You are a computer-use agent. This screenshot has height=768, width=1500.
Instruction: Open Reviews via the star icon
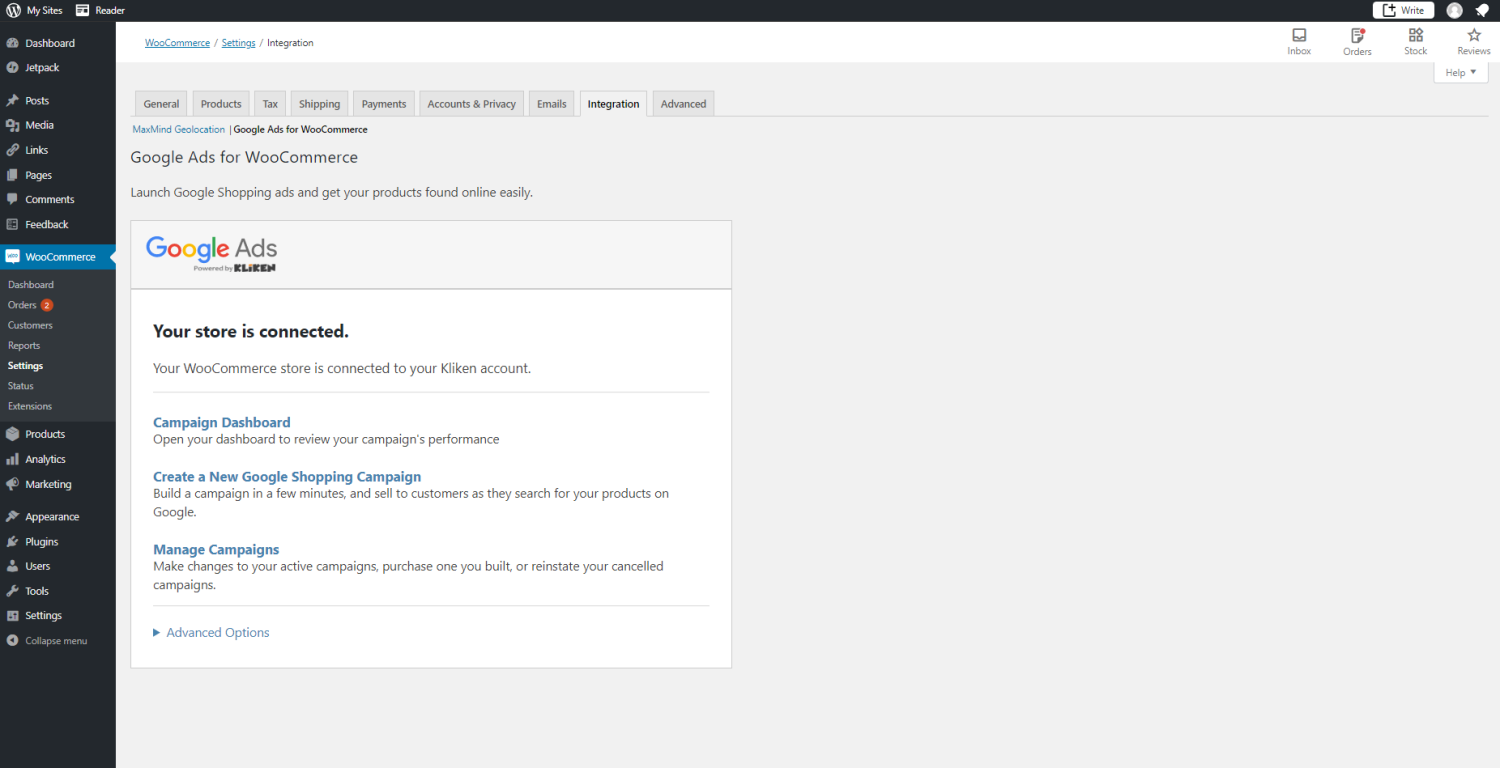coord(1473,41)
